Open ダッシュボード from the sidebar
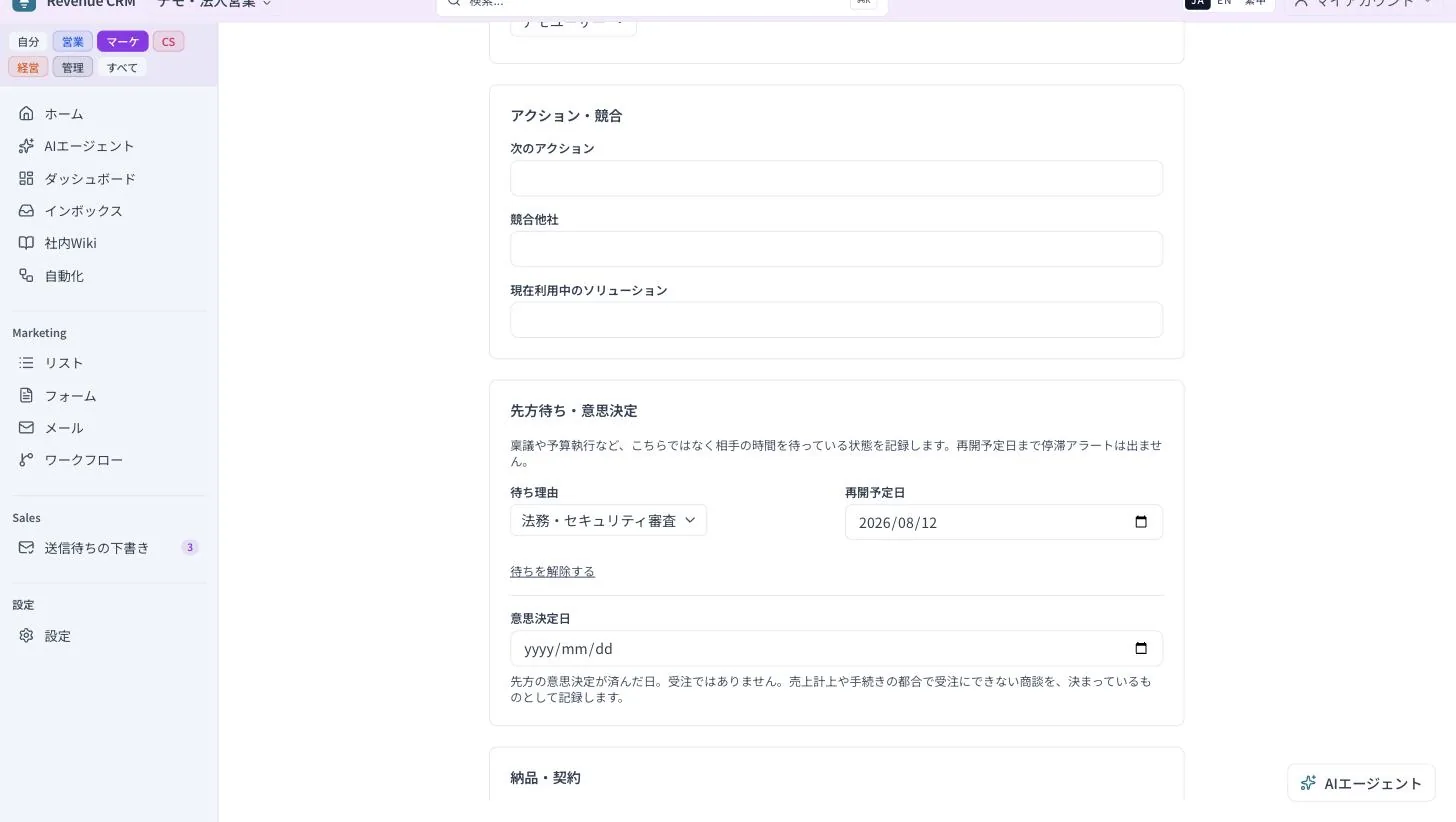Screen dimensions: 1456x822 [108, 178]
